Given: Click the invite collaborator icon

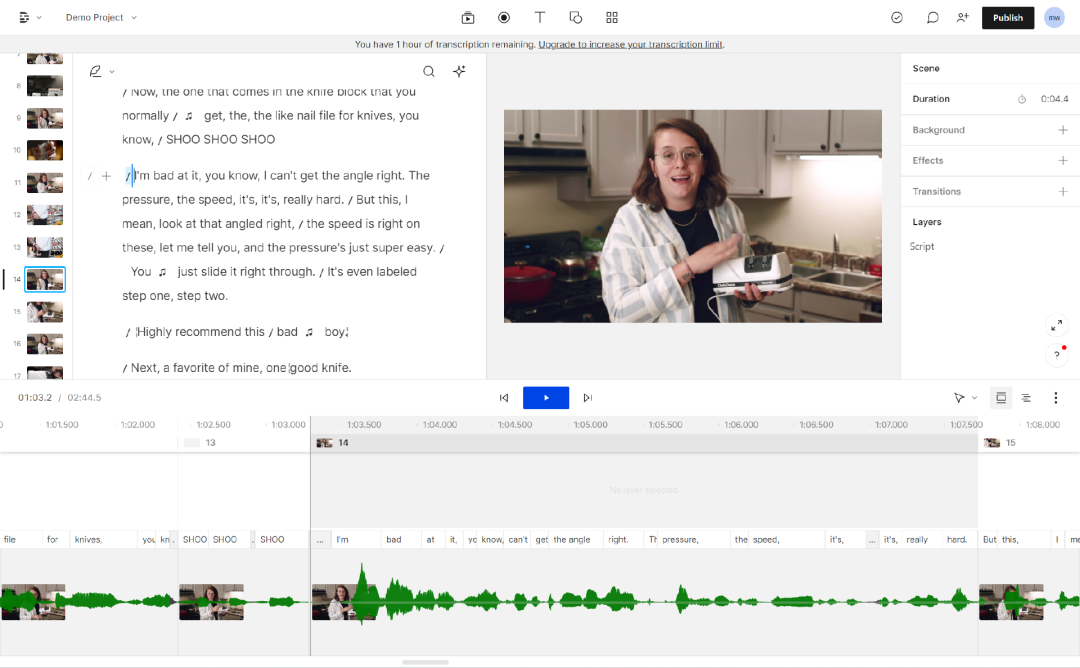Looking at the screenshot, I should [x=962, y=17].
